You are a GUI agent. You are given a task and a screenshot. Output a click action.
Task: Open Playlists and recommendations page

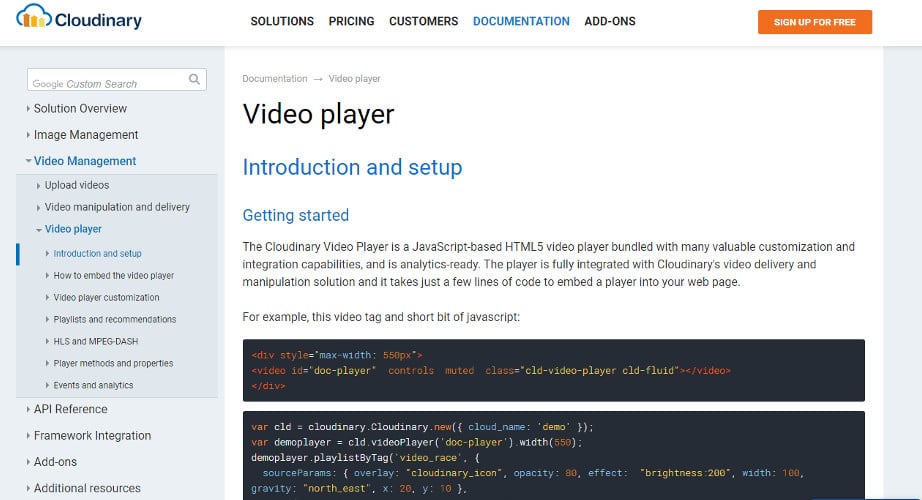pos(115,319)
